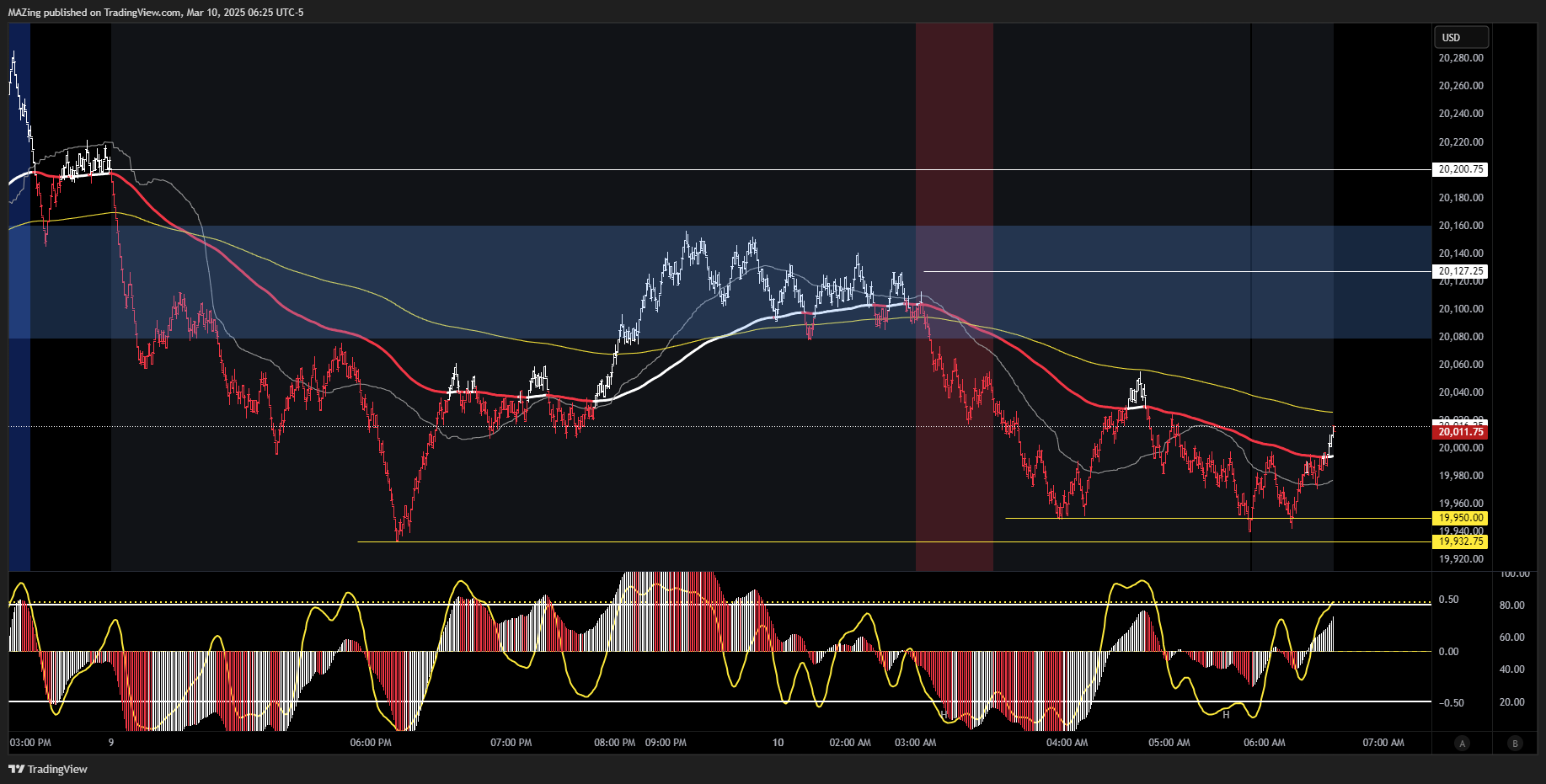Click the 20,040.00 price axis value
Image resolution: width=1546 pixels, height=784 pixels.
[1461, 392]
